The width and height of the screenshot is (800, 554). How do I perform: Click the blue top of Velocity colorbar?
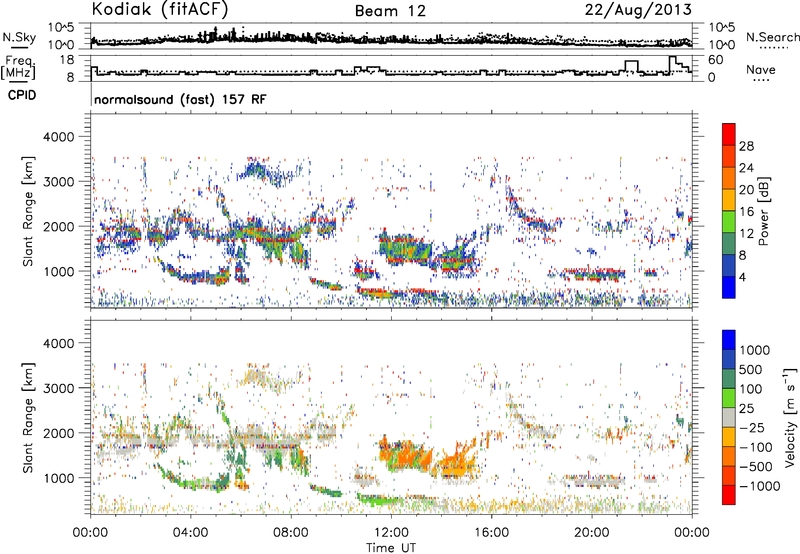pyautogui.click(x=729, y=340)
